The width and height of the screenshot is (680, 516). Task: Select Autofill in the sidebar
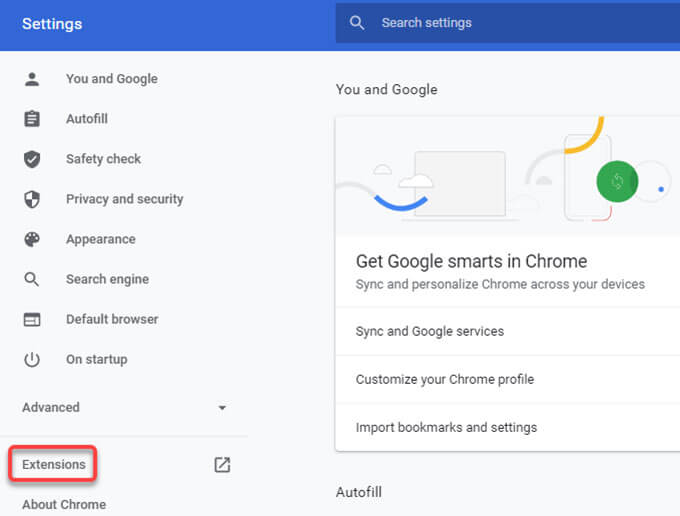(87, 119)
